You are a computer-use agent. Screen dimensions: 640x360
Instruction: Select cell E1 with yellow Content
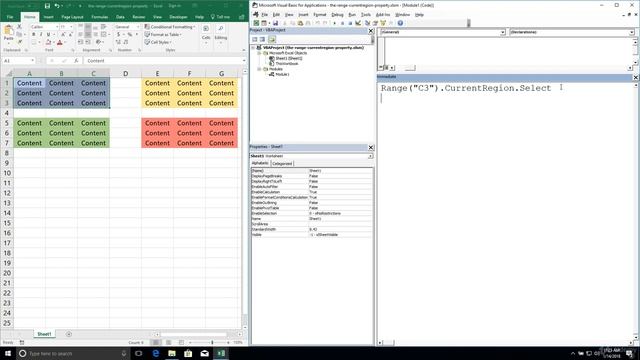tap(157, 83)
